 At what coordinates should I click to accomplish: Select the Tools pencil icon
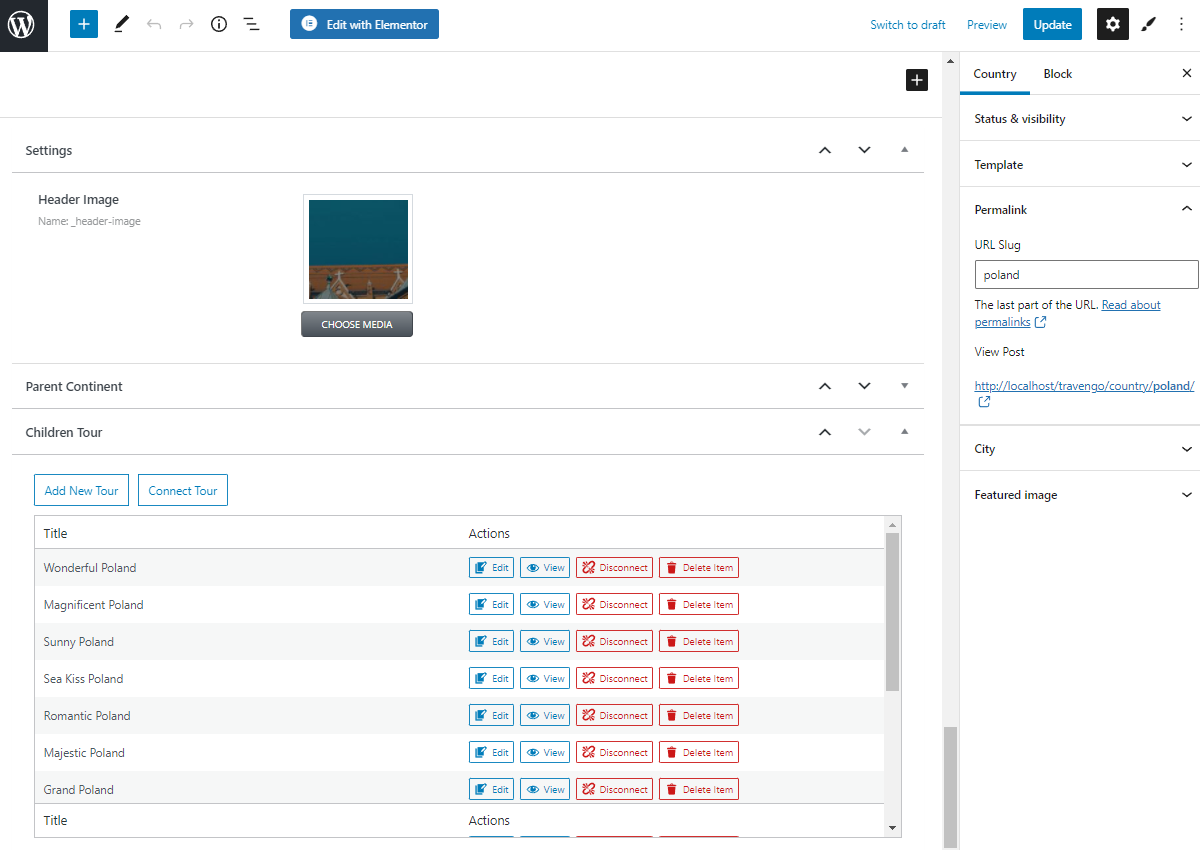121,23
